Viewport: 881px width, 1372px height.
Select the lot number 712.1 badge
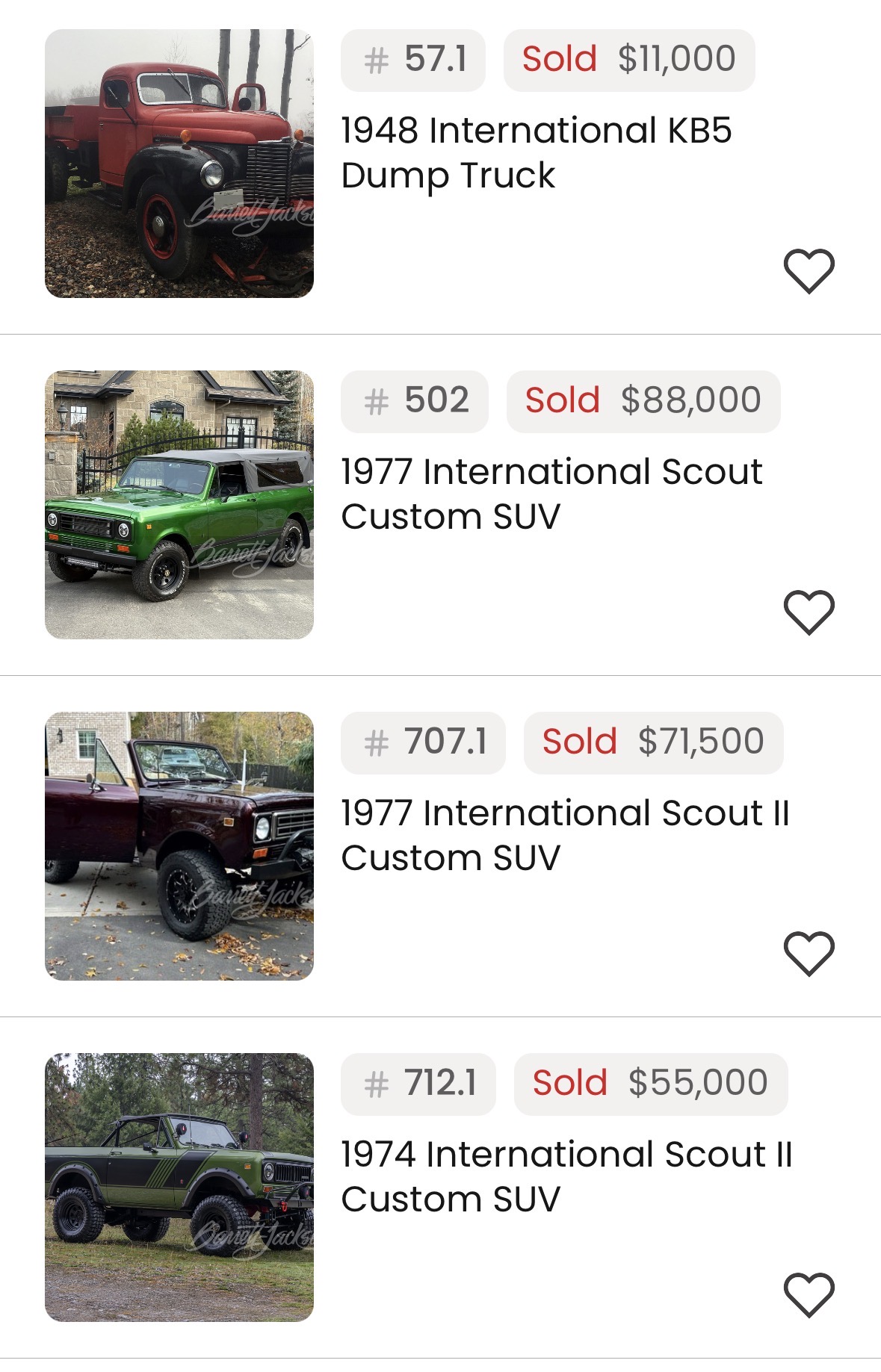point(418,1084)
